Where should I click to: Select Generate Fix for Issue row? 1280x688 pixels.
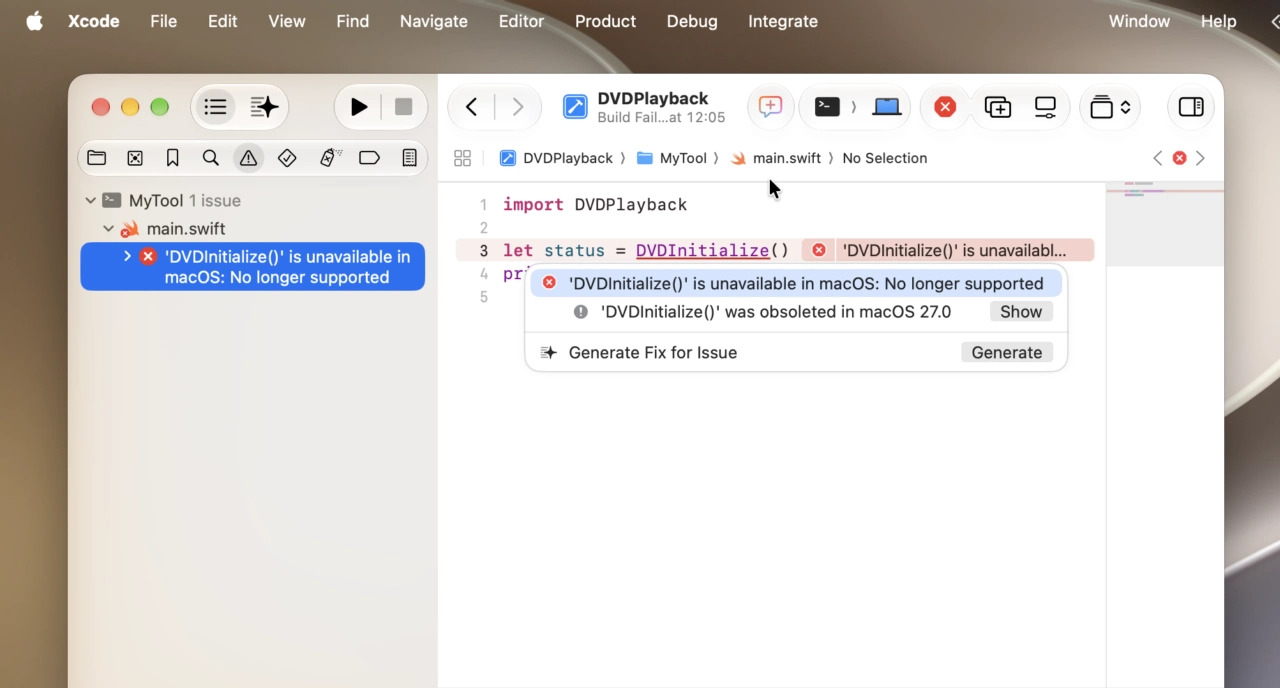coord(796,352)
